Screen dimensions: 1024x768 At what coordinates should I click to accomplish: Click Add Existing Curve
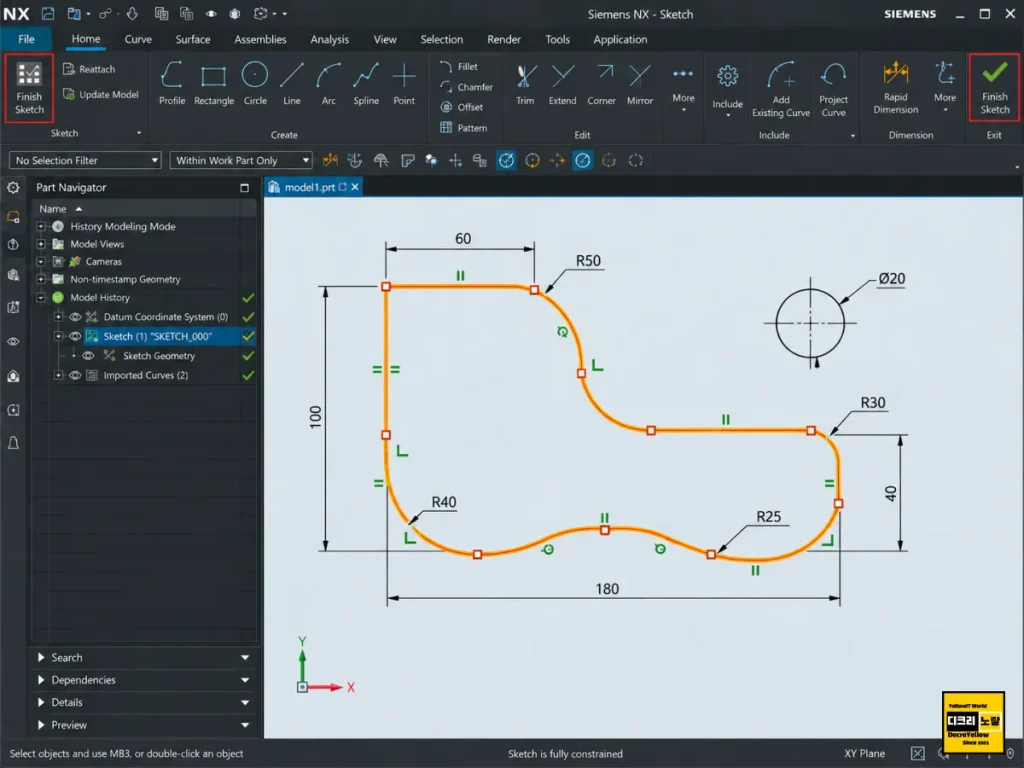coord(780,89)
